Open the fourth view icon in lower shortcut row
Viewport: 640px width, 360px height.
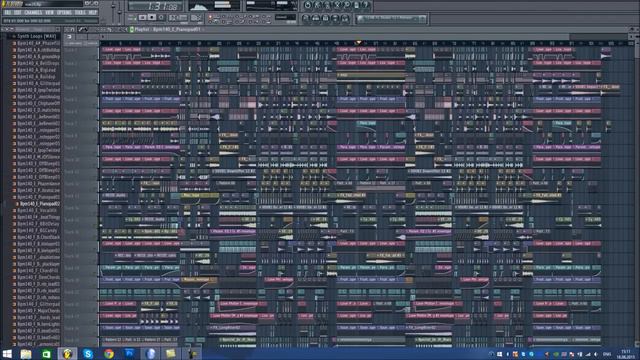(336, 18)
